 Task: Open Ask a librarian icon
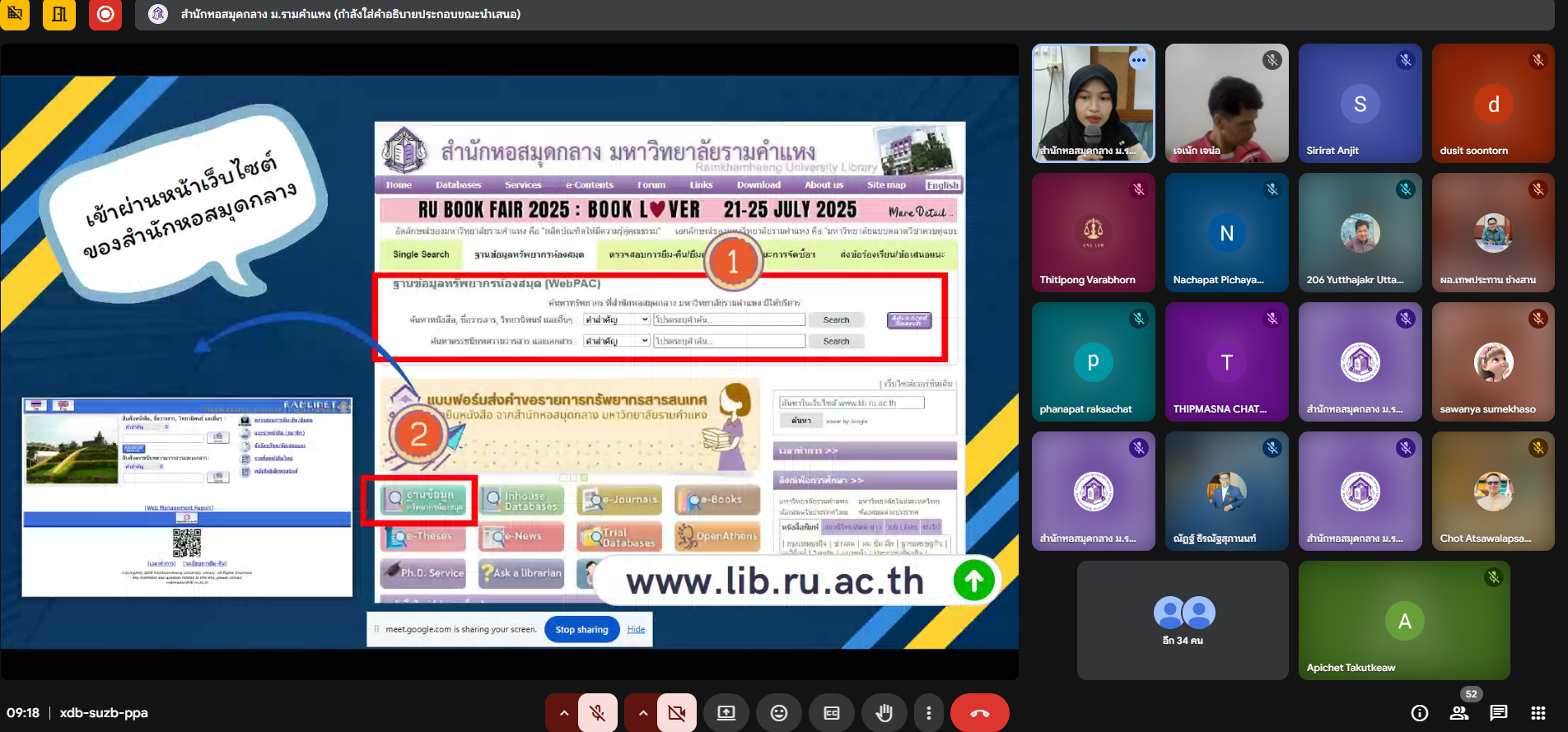pos(521,572)
